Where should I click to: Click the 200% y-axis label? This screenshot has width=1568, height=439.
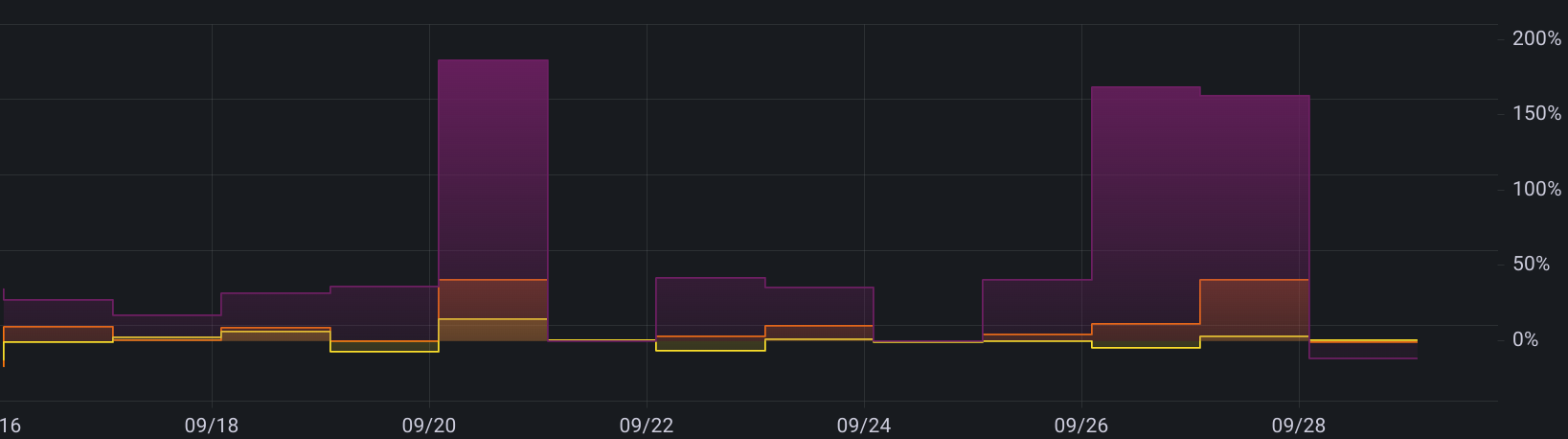pyautogui.click(x=1536, y=38)
